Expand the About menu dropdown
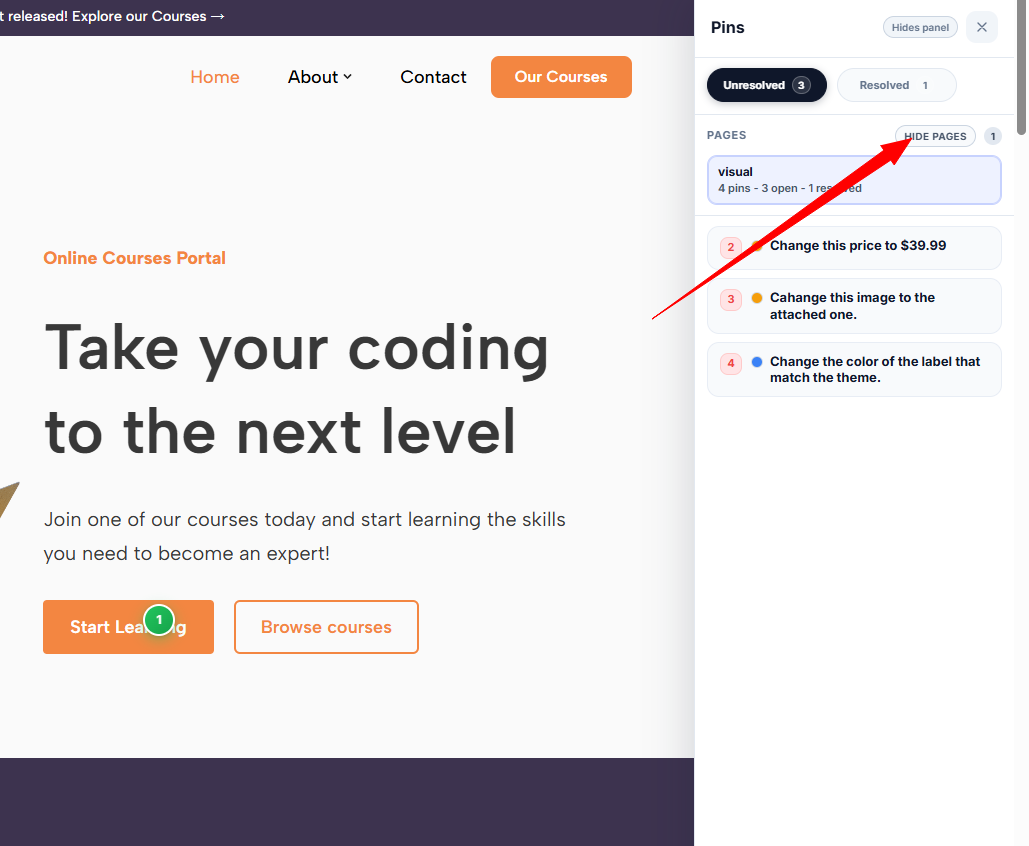Viewport: 1029px width, 846px height. 320,77
